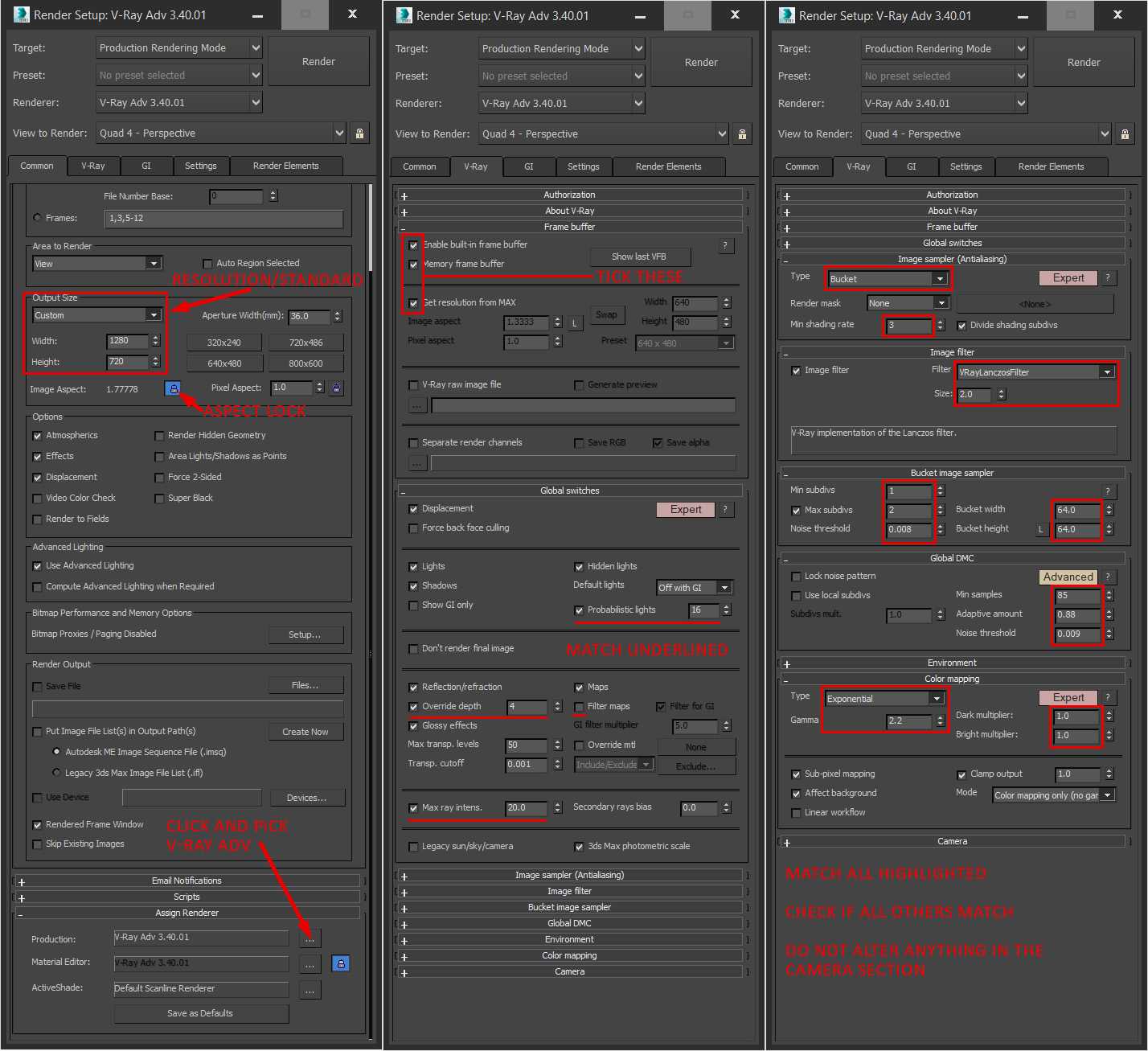Image resolution: width=1148 pixels, height=1051 pixels.
Task: Toggle Enable built-in frame buffer checkbox
Action: tap(413, 245)
